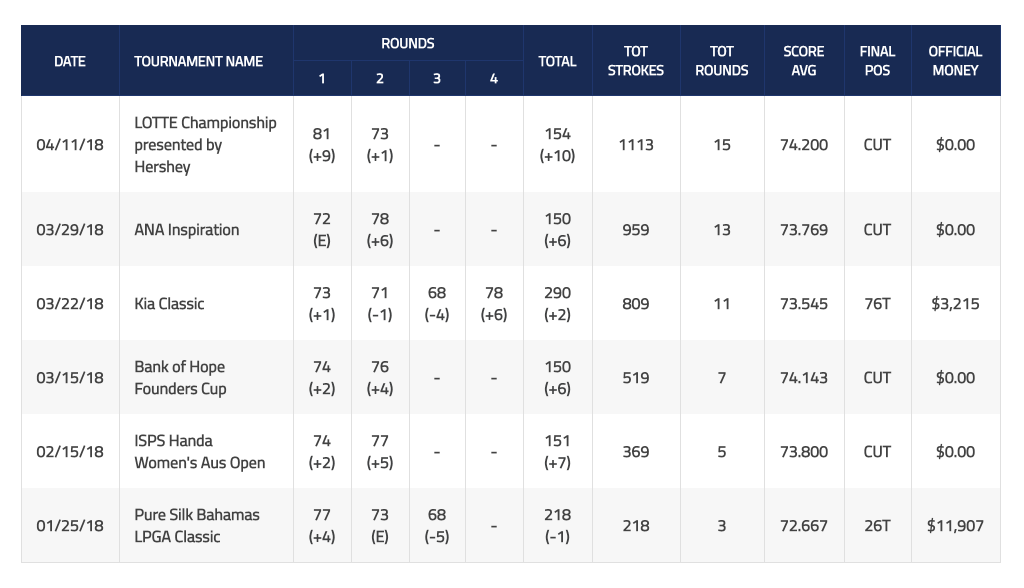Viewport: 1024px width, 588px height.
Task: Select the FINAL POS column header
Action: (877, 61)
